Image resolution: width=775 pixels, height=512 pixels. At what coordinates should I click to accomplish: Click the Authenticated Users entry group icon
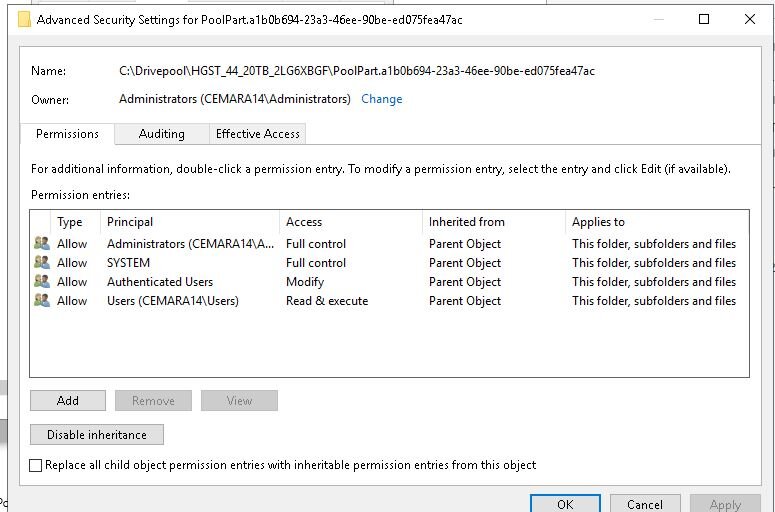(x=42, y=281)
